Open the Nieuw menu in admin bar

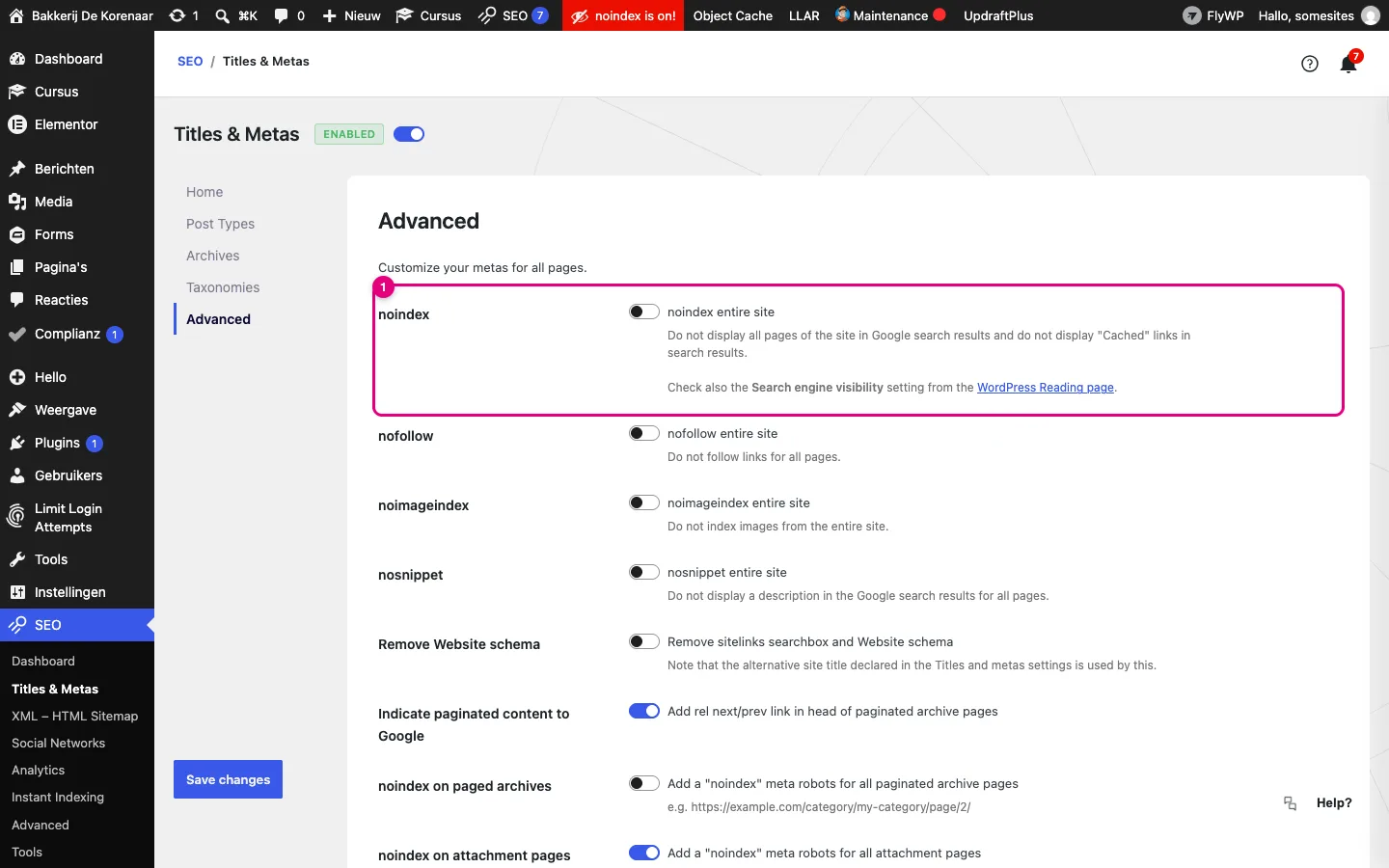[x=351, y=15]
